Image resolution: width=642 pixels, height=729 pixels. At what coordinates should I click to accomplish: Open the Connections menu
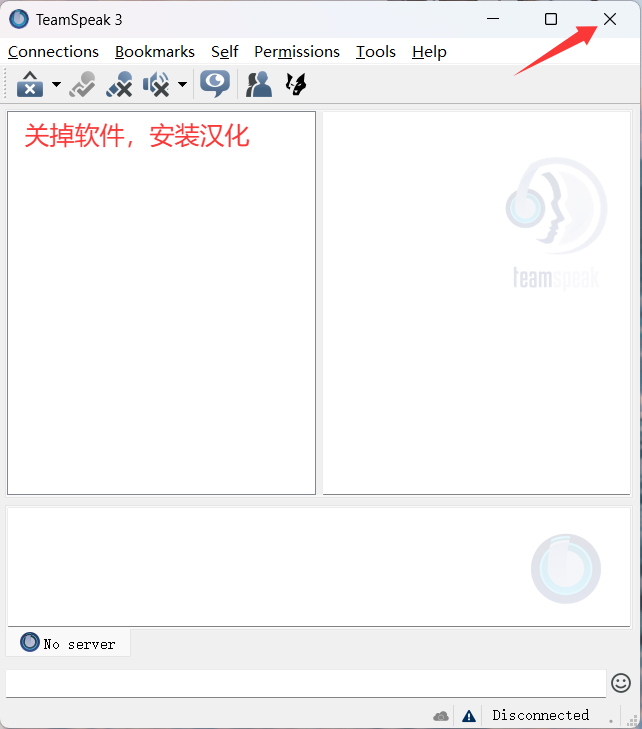click(53, 52)
